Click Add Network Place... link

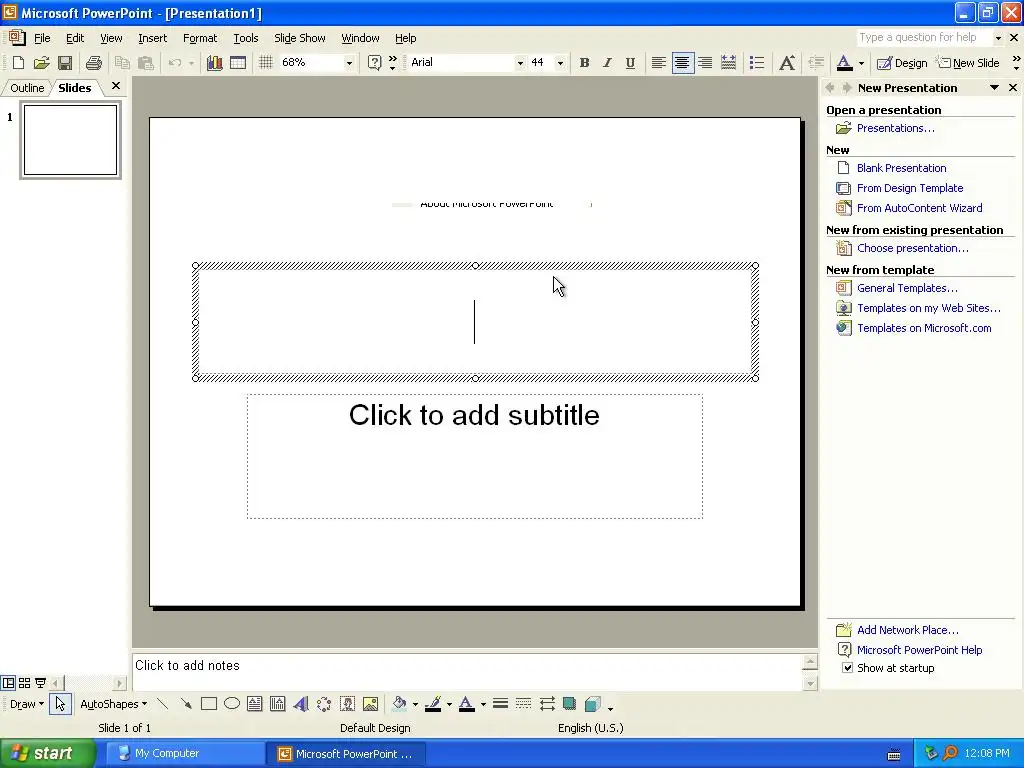908,630
